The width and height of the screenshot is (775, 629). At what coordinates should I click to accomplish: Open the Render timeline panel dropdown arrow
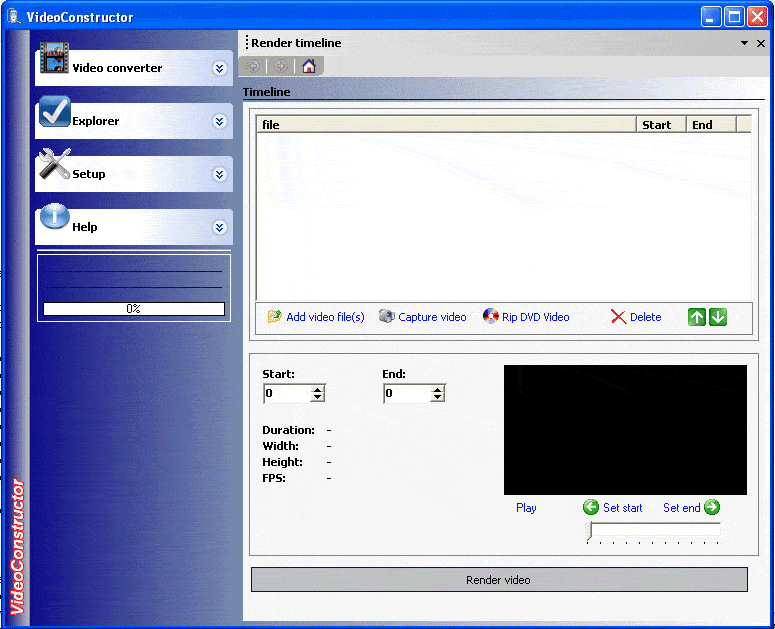(x=744, y=44)
